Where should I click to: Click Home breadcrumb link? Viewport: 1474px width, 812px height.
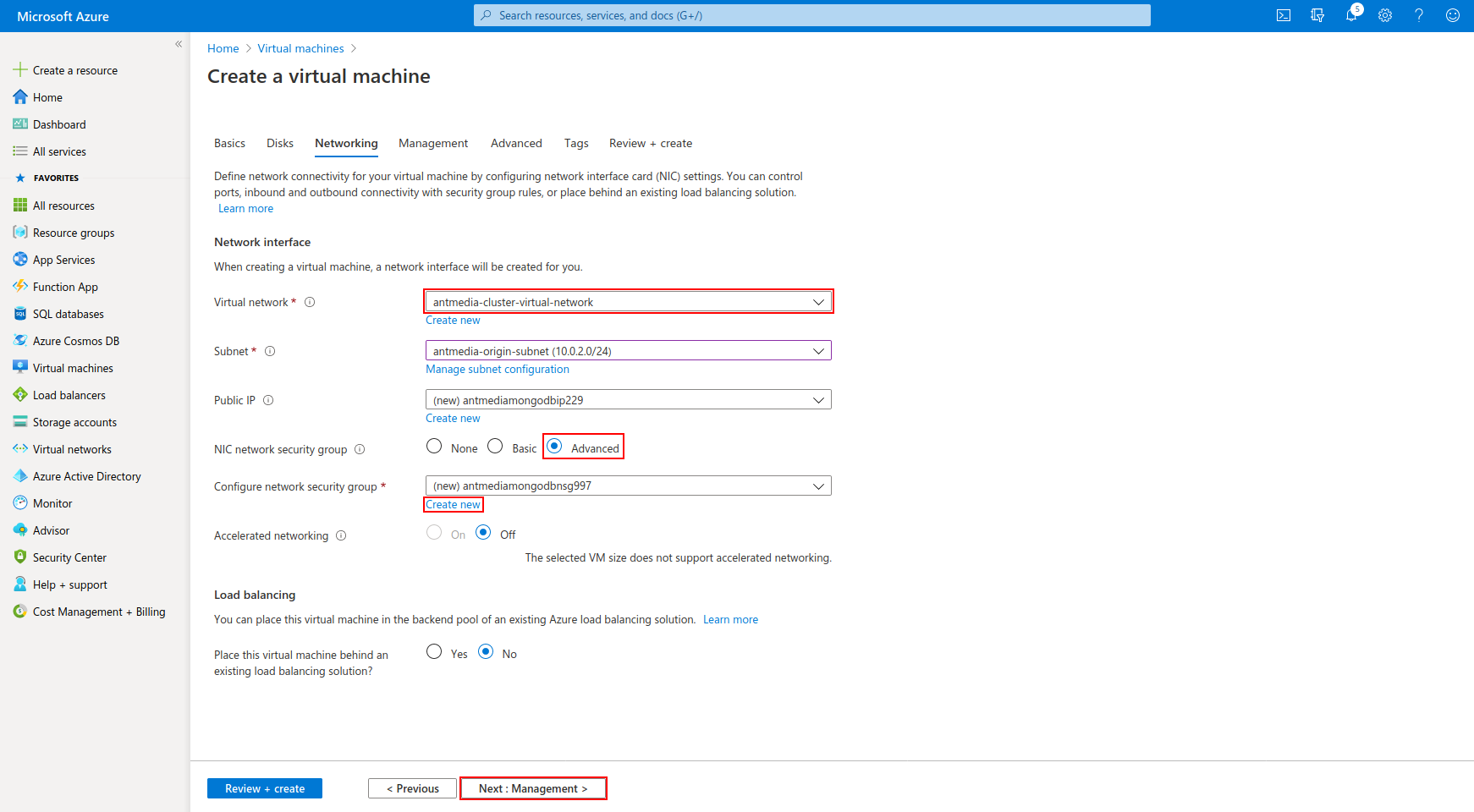223,48
